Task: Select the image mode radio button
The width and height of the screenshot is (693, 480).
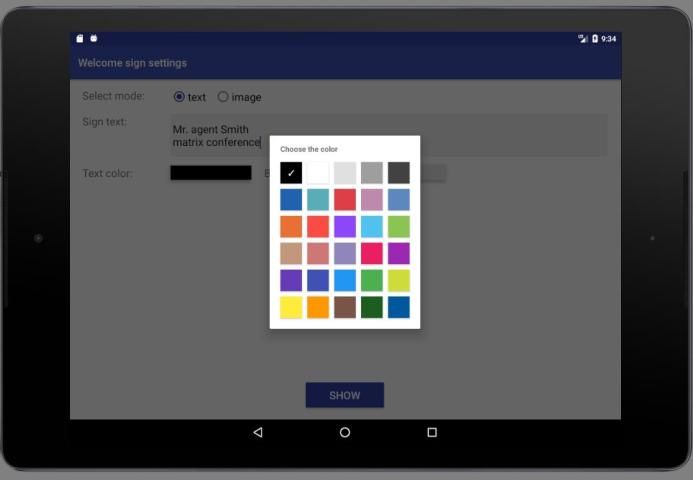Action: point(223,97)
